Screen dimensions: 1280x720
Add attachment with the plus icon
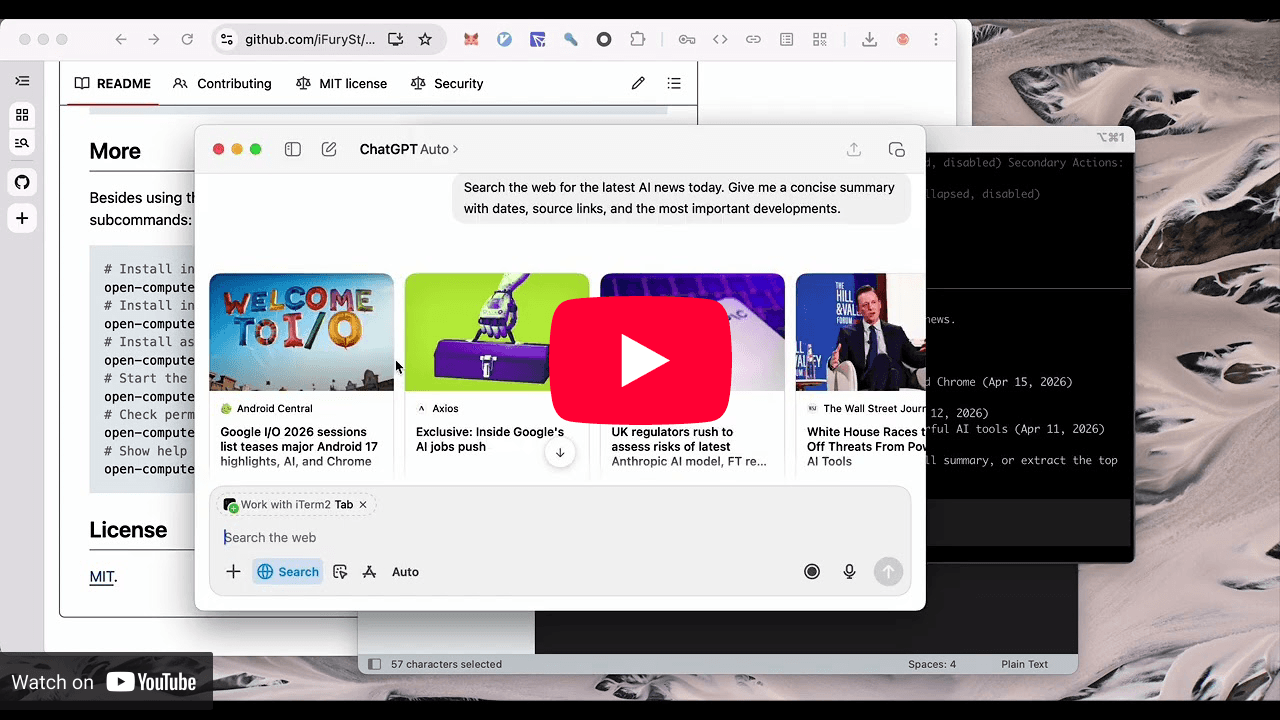point(233,572)
